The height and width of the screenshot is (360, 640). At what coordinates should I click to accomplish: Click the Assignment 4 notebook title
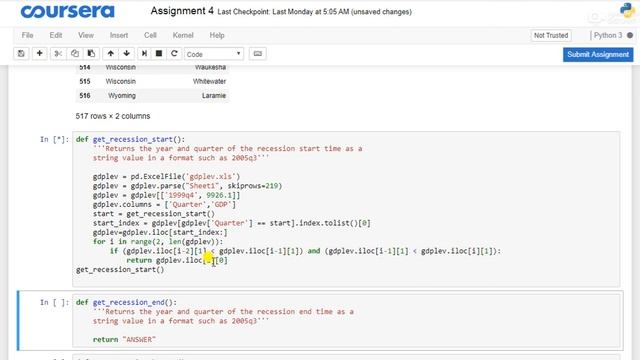pos(182,11)
